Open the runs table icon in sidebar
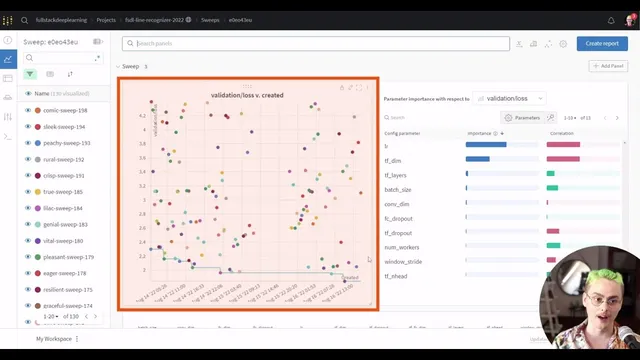640x360 pixels. click(x=8, y=78)
